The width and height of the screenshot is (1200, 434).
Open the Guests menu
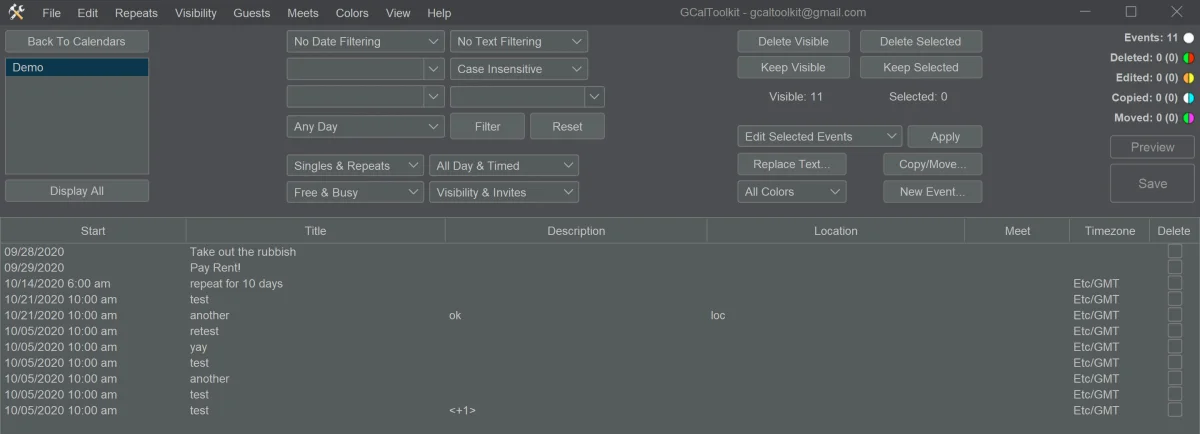[x=252, y=13]
